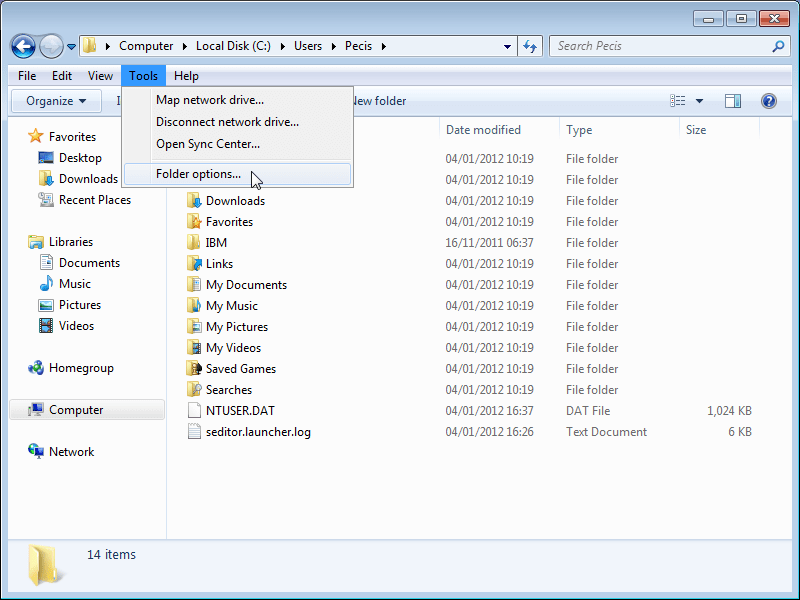
Task: Click the IBM folder icon
Action: [x=194, y=242]
